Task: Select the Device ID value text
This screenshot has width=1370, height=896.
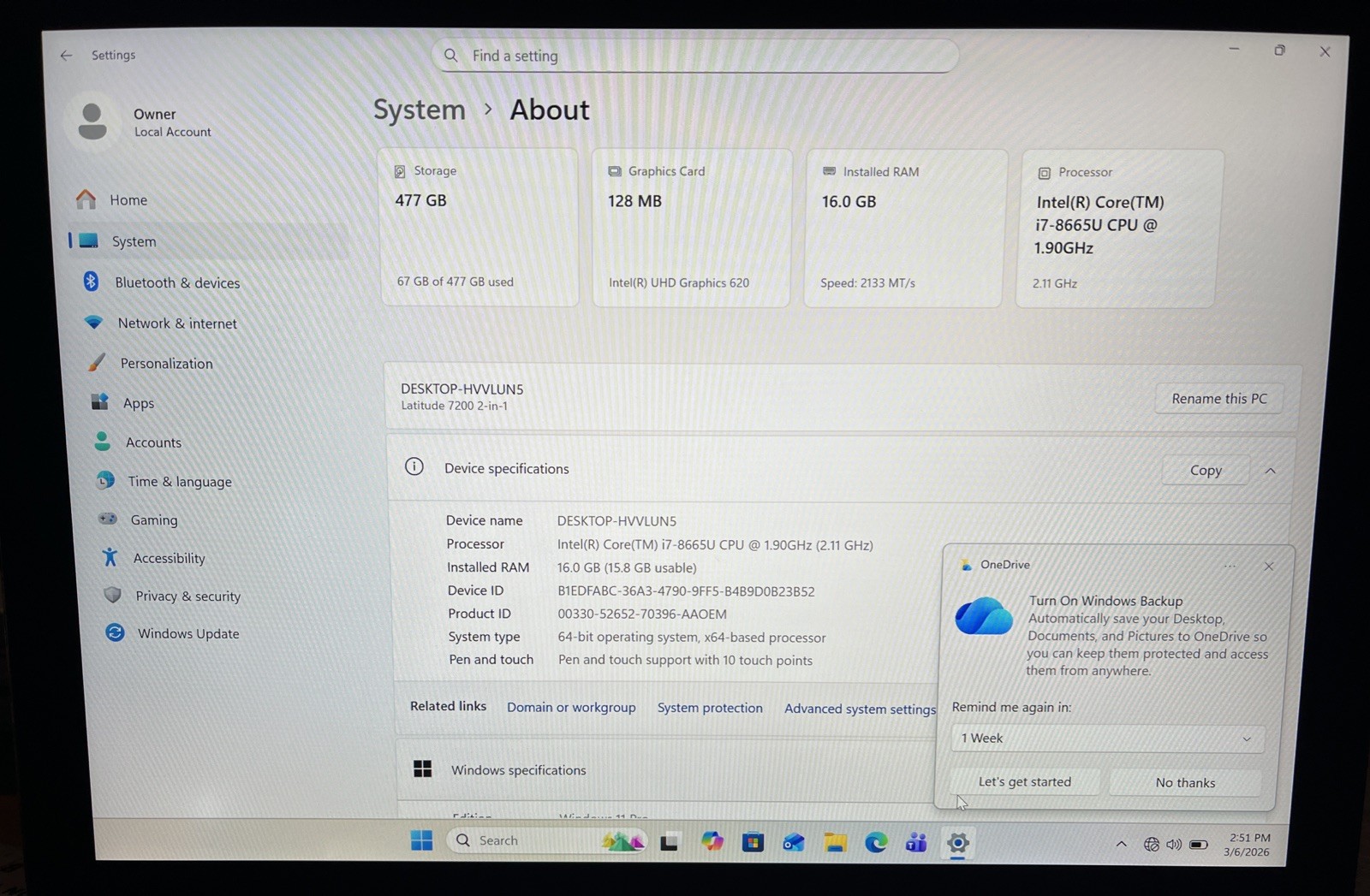Action: pyautogui.click(x=686, y=591)
